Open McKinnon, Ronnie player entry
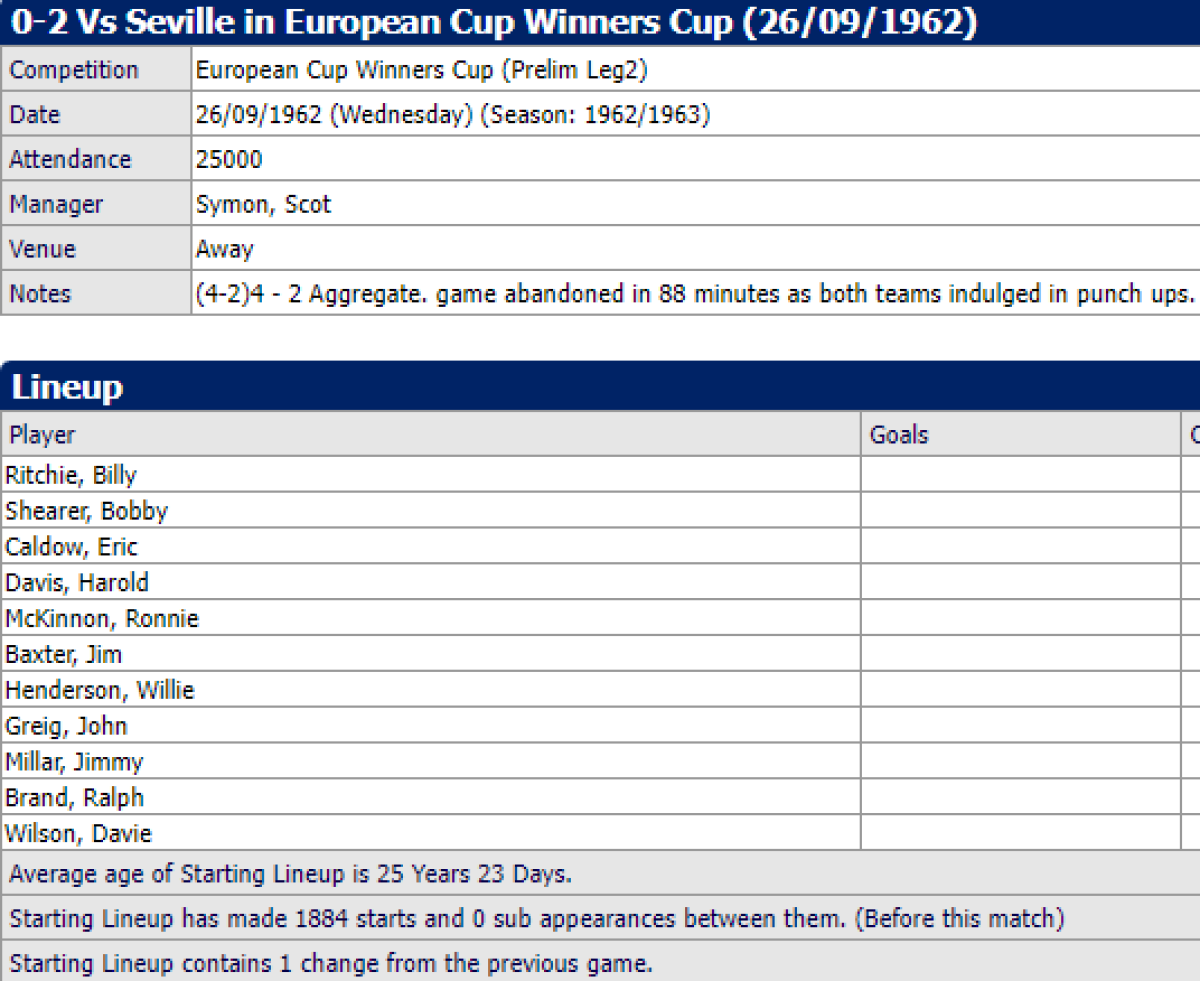 click(102, 619)
